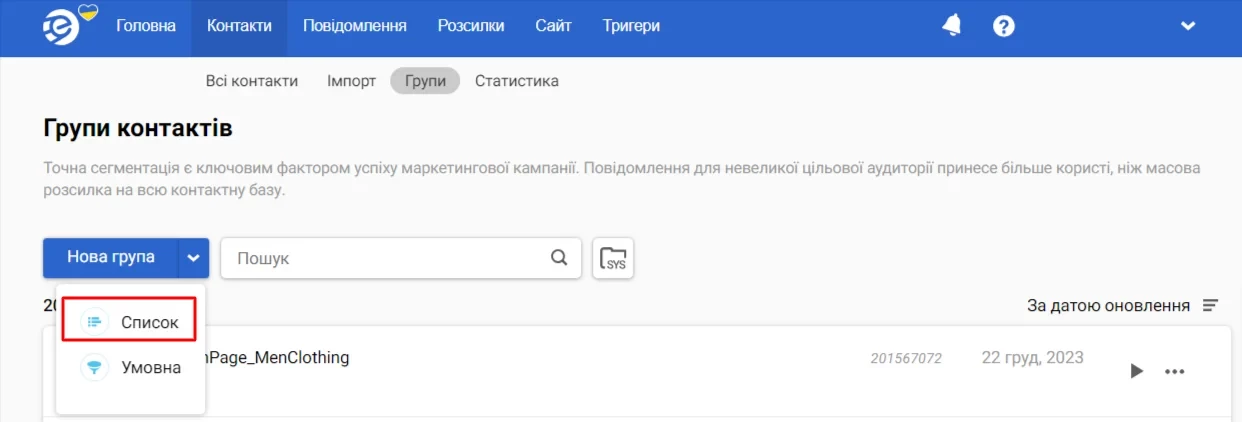Focus the Пошук search field

(400, 257)
